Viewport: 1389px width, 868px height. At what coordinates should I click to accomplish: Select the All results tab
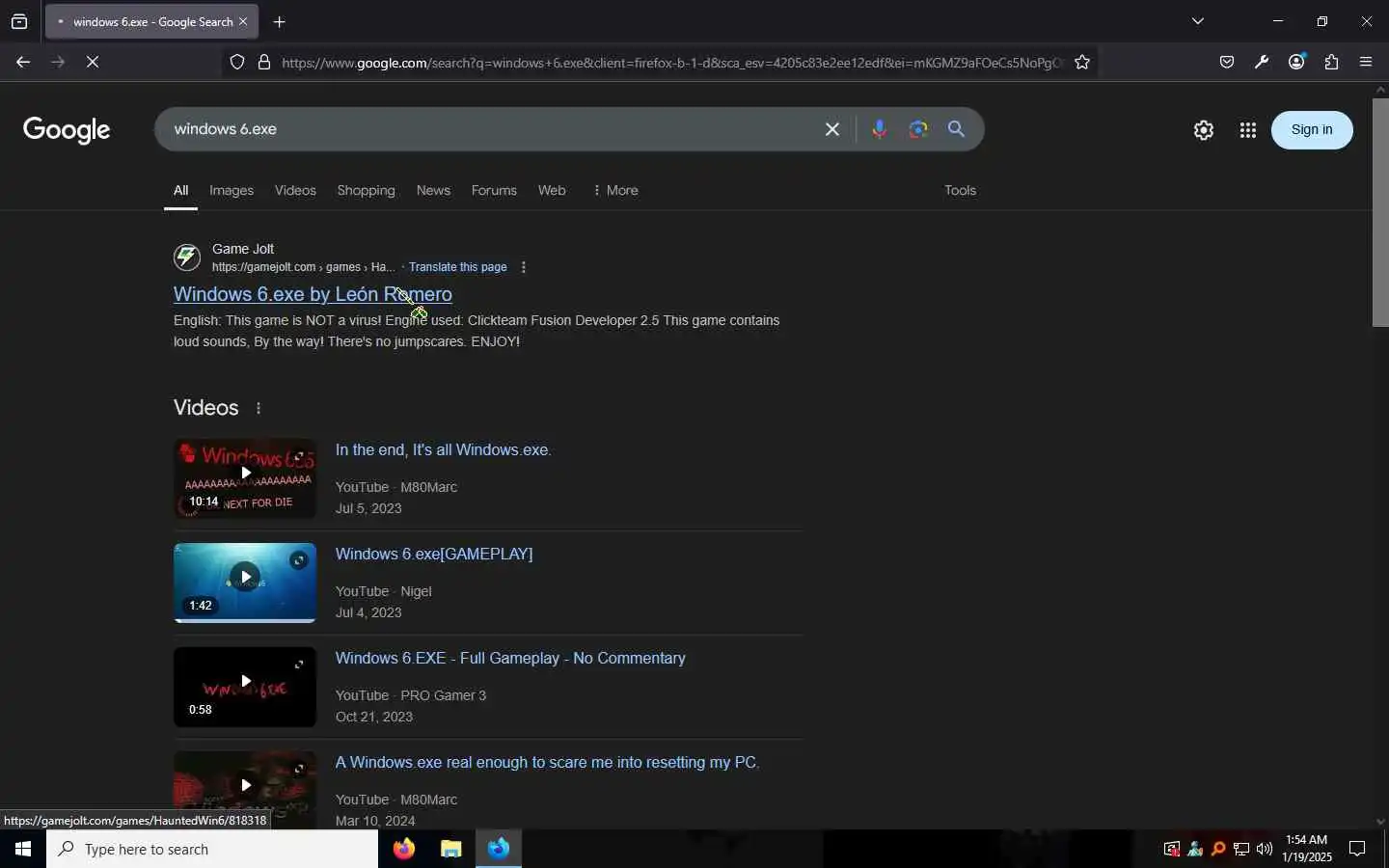[180, 191]
